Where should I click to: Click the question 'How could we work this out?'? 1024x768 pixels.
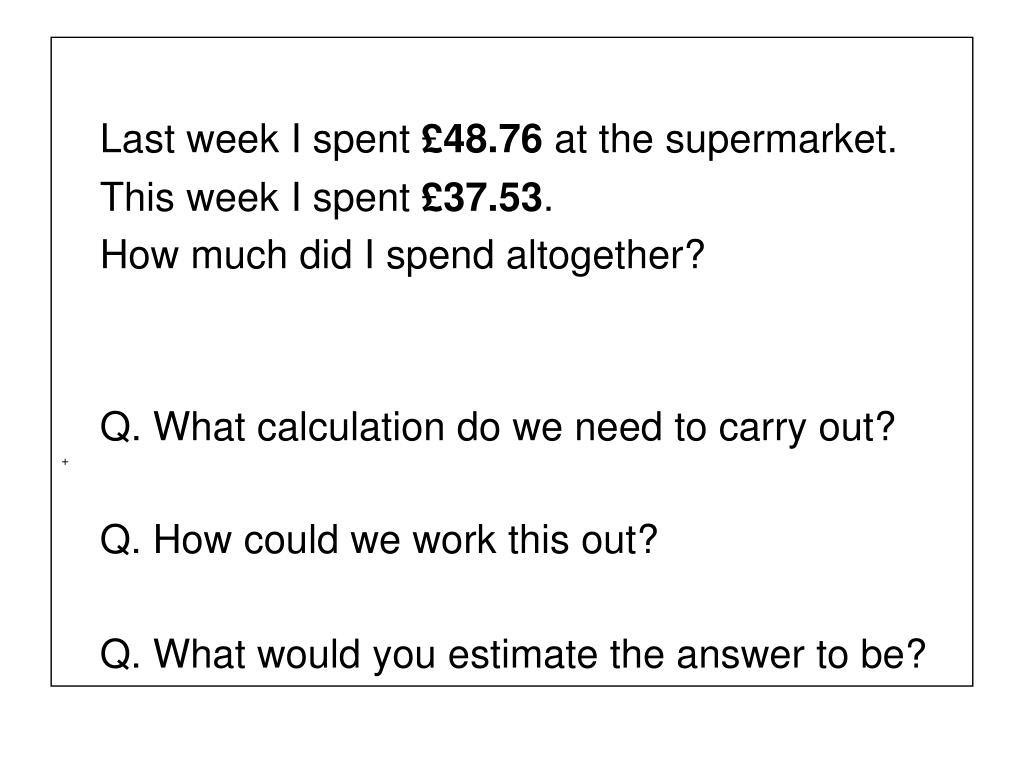click(405, 540)
